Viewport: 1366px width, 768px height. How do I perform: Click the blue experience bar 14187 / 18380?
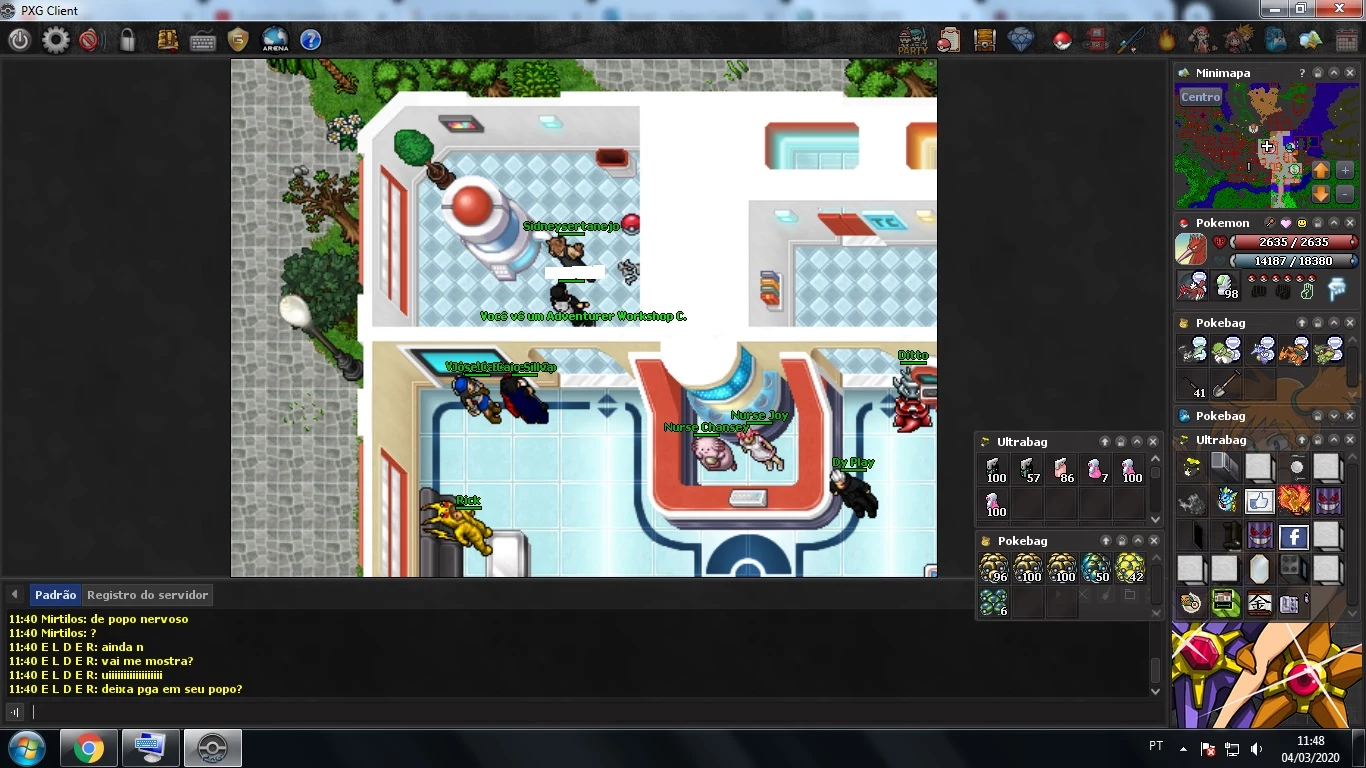click(1293, 261)
